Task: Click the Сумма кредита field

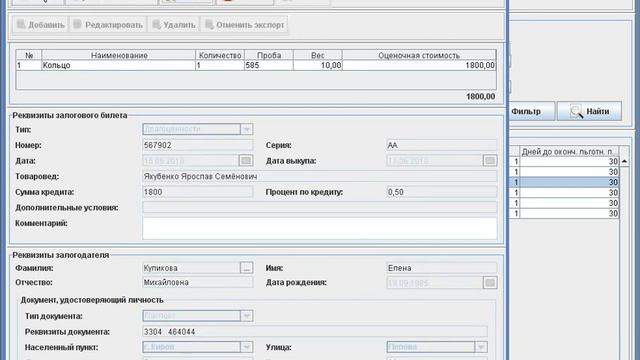Action: tap(198, 192)
